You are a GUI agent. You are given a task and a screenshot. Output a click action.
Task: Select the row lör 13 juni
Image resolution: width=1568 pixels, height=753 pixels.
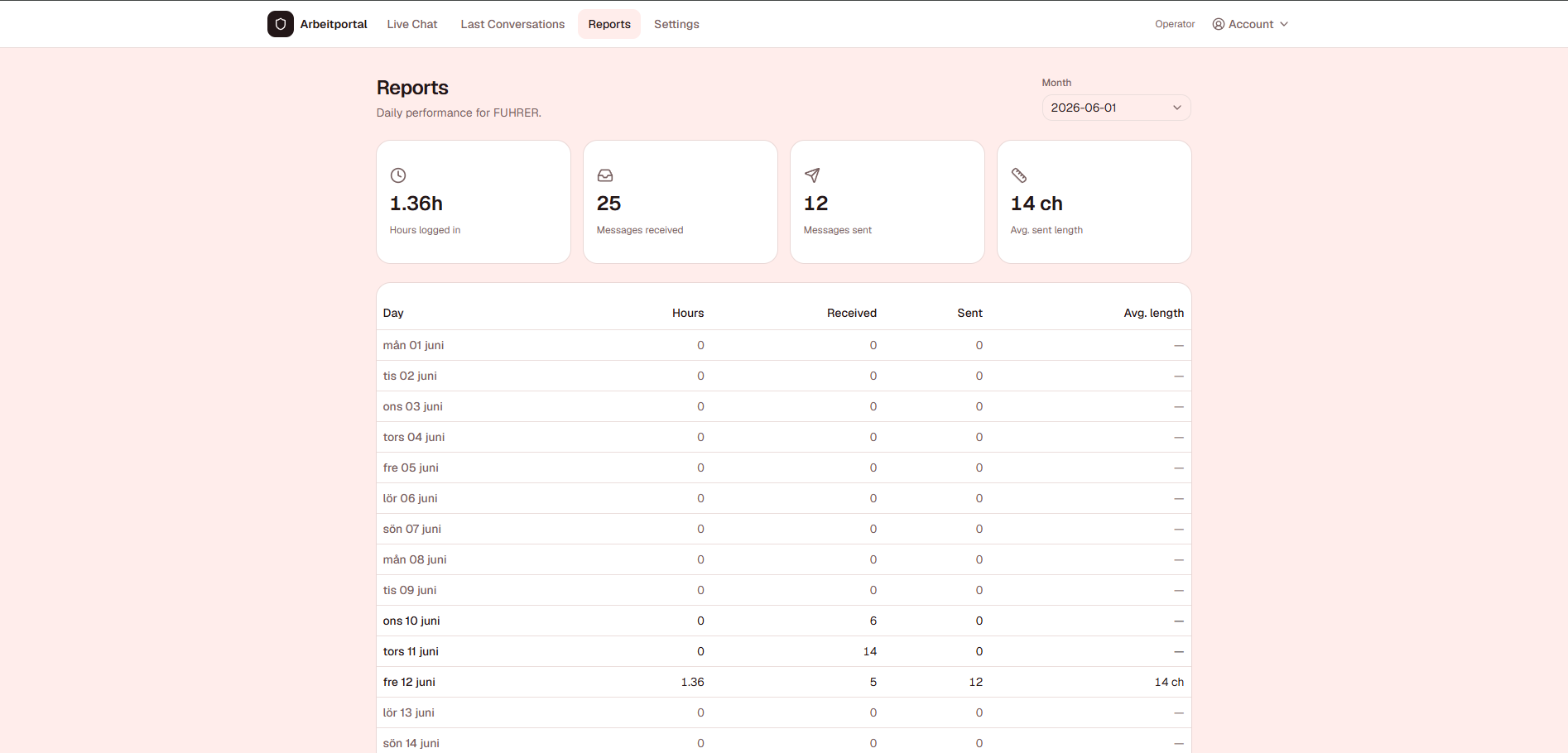(x=784, y=712)
